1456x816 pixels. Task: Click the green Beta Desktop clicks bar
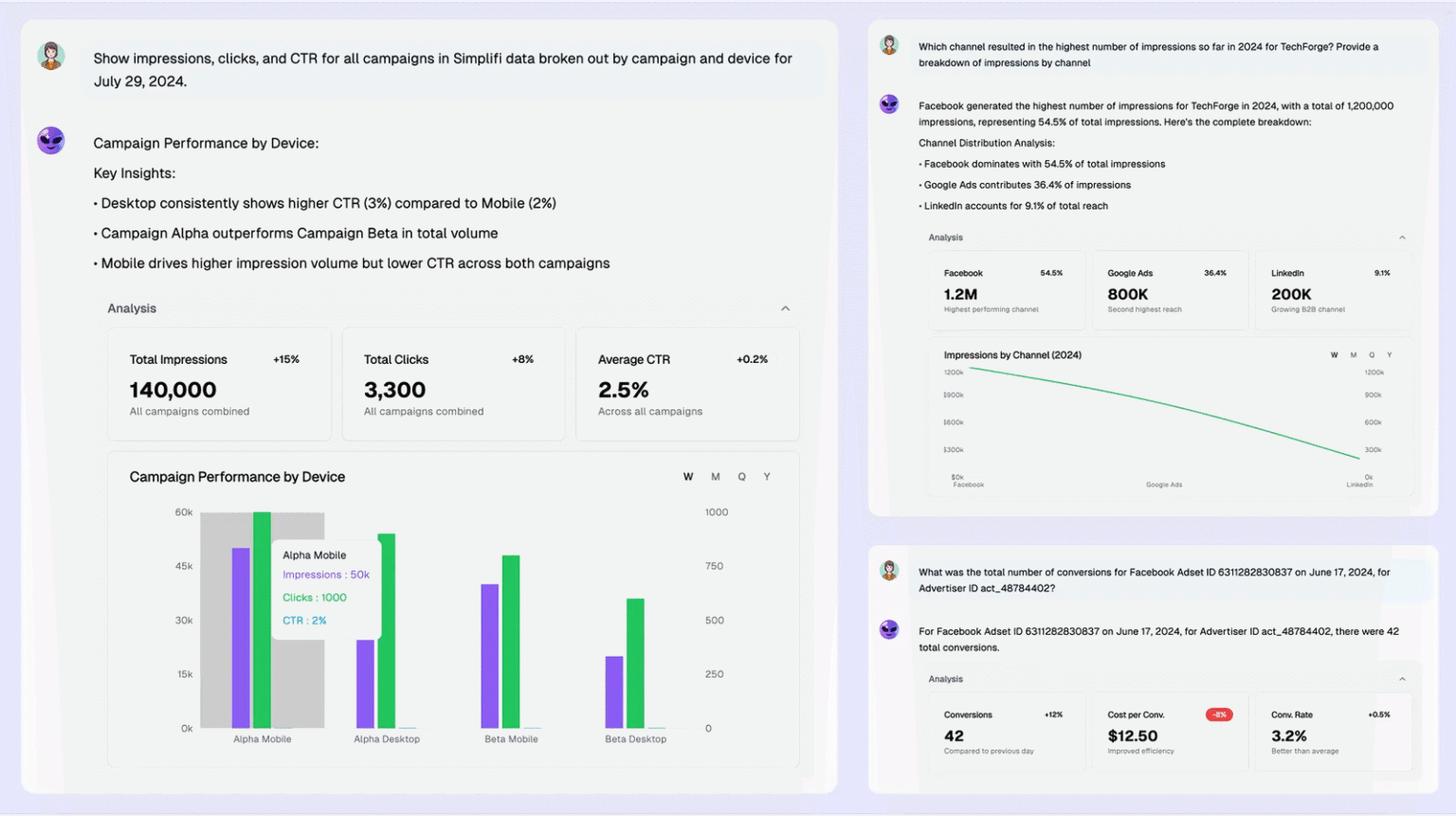click(635, 663)
